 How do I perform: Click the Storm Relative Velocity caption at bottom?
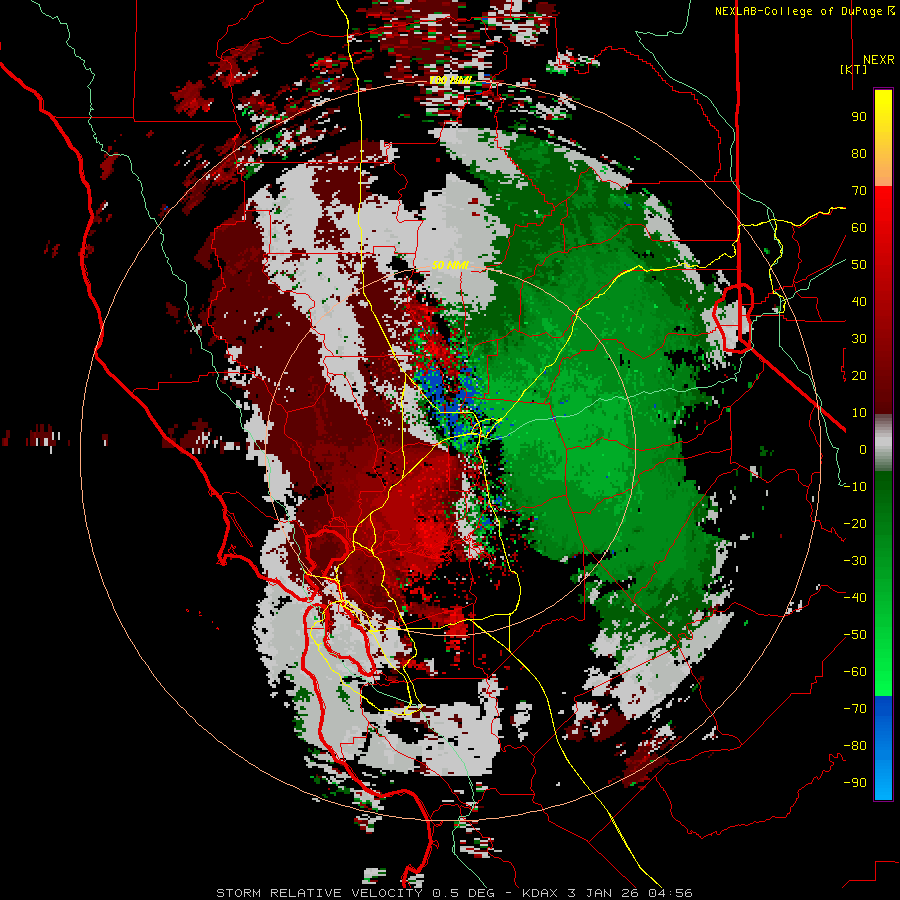coord(454,893)
